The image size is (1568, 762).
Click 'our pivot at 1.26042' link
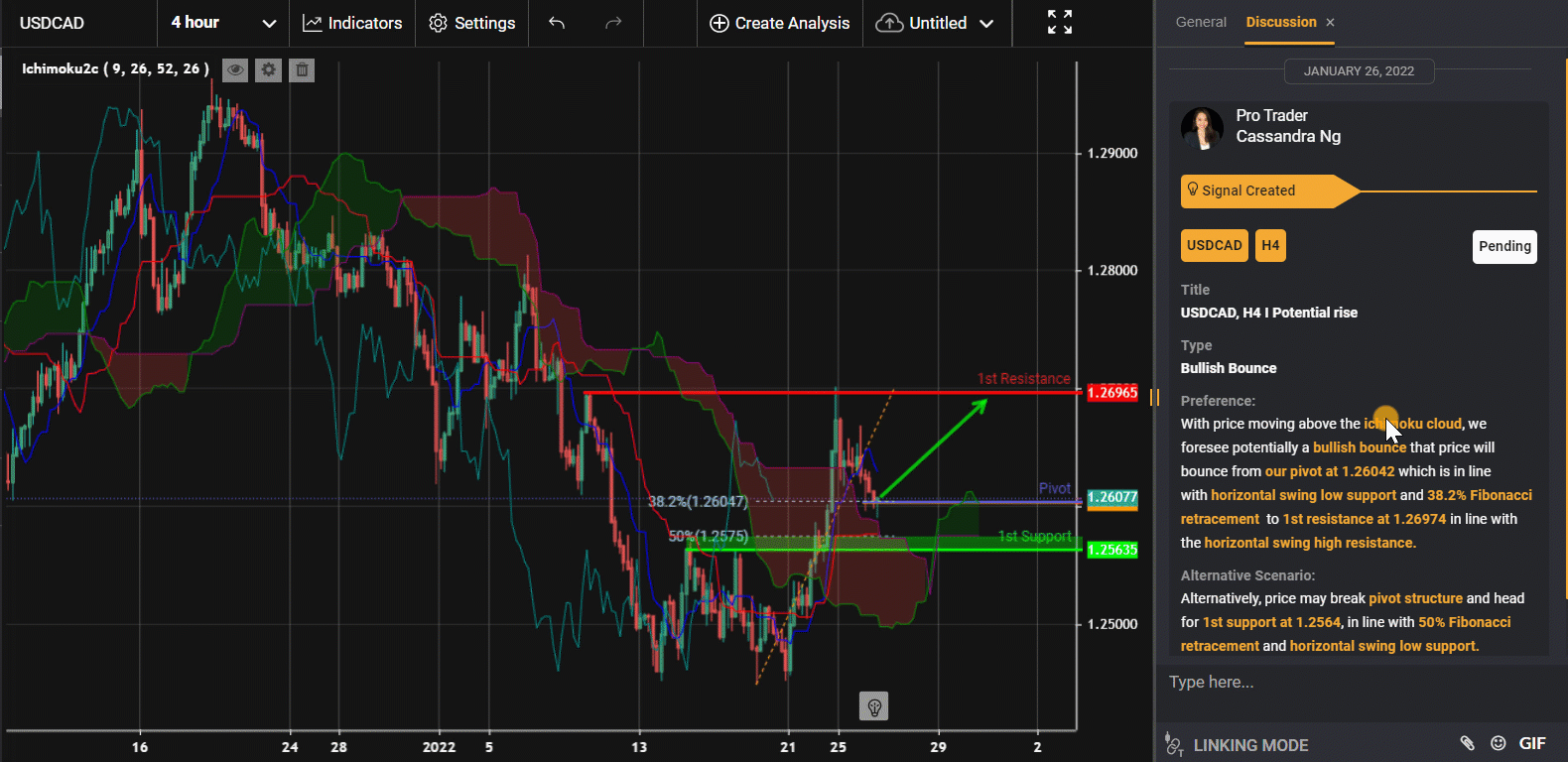point(1330,471)
